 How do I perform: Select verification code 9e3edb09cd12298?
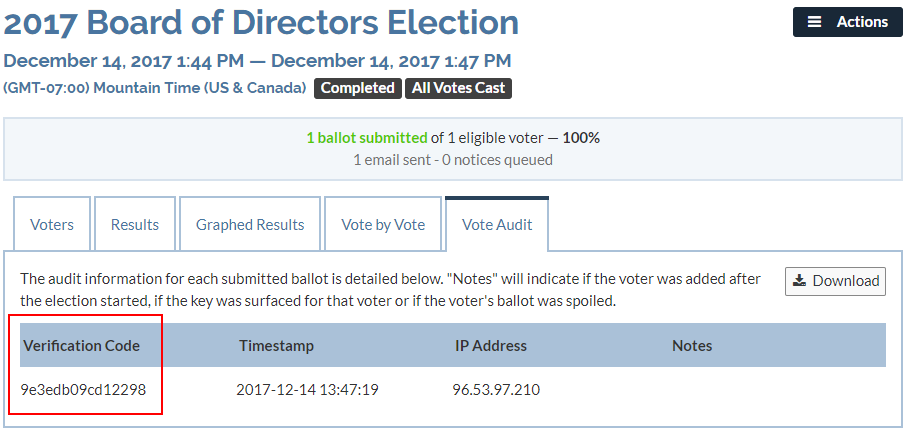click(x=83, y=390)
